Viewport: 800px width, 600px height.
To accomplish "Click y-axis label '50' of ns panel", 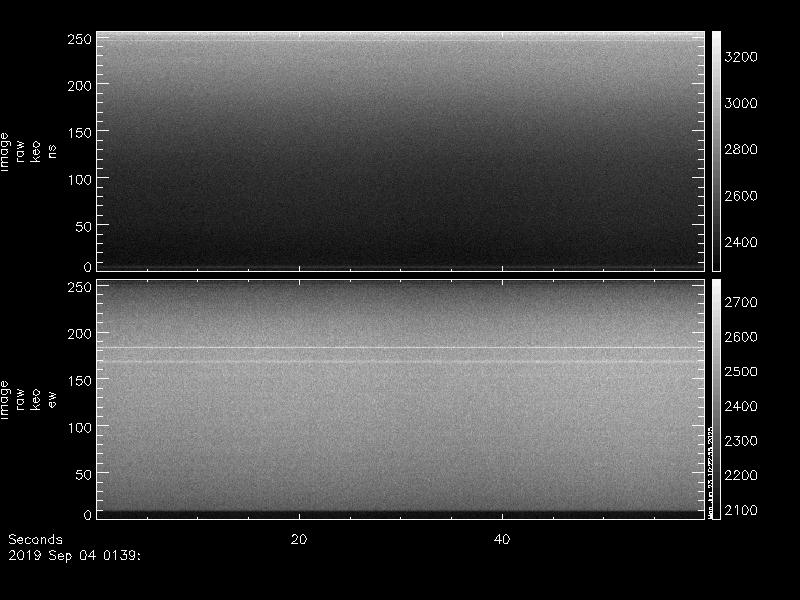I will 84,227.
